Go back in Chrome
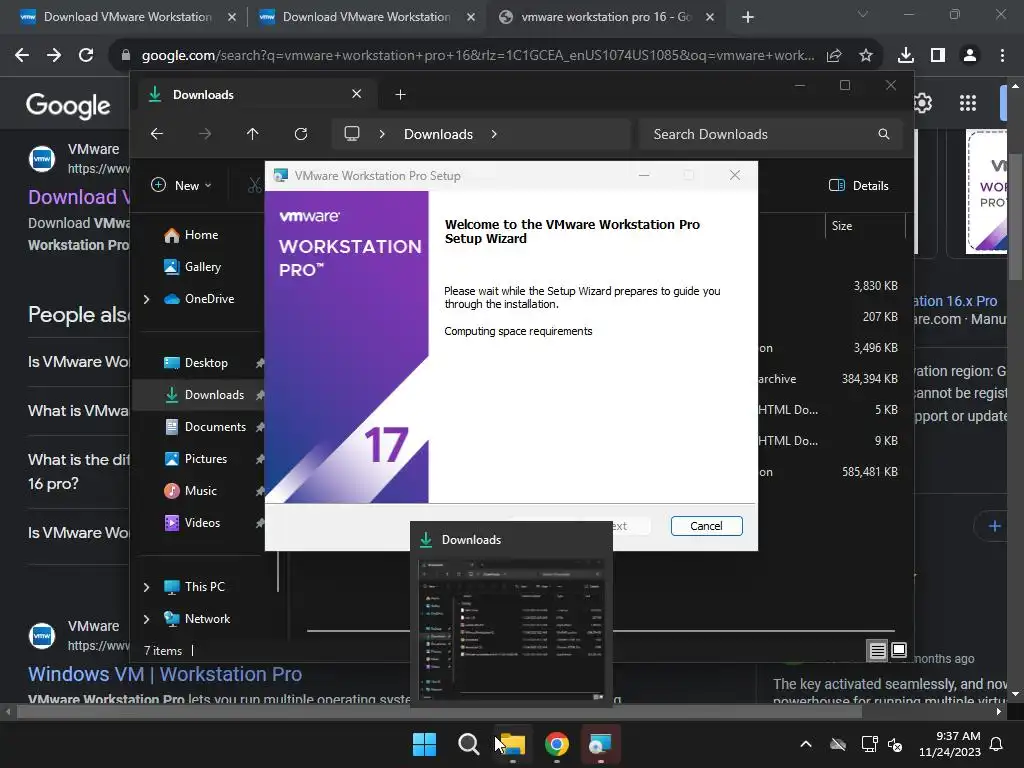 pyautogui.click(x=22, y=56)
